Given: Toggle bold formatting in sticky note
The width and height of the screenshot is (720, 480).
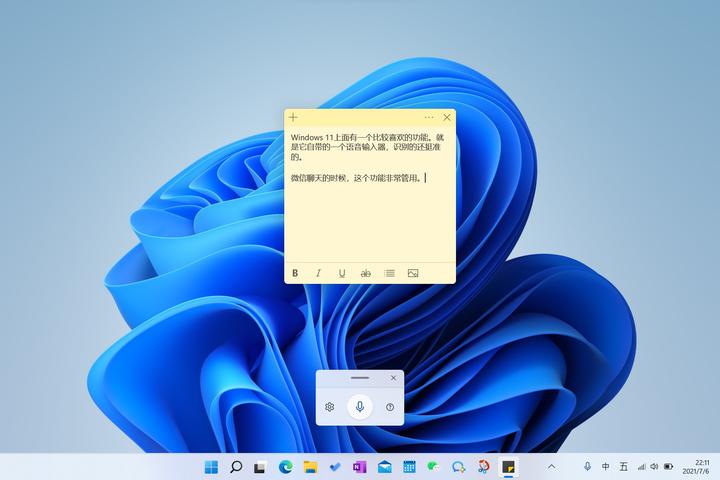Looking at the screenshot, I should click(295, 273).
